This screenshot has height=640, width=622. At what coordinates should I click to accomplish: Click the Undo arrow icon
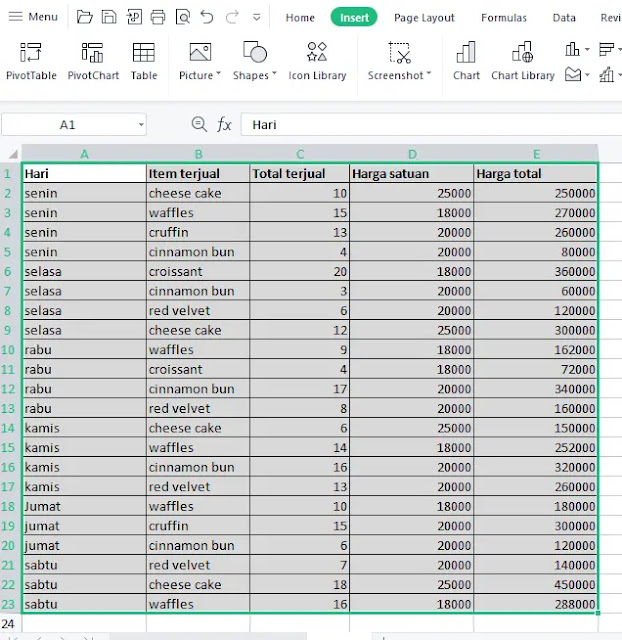(207, 17)
